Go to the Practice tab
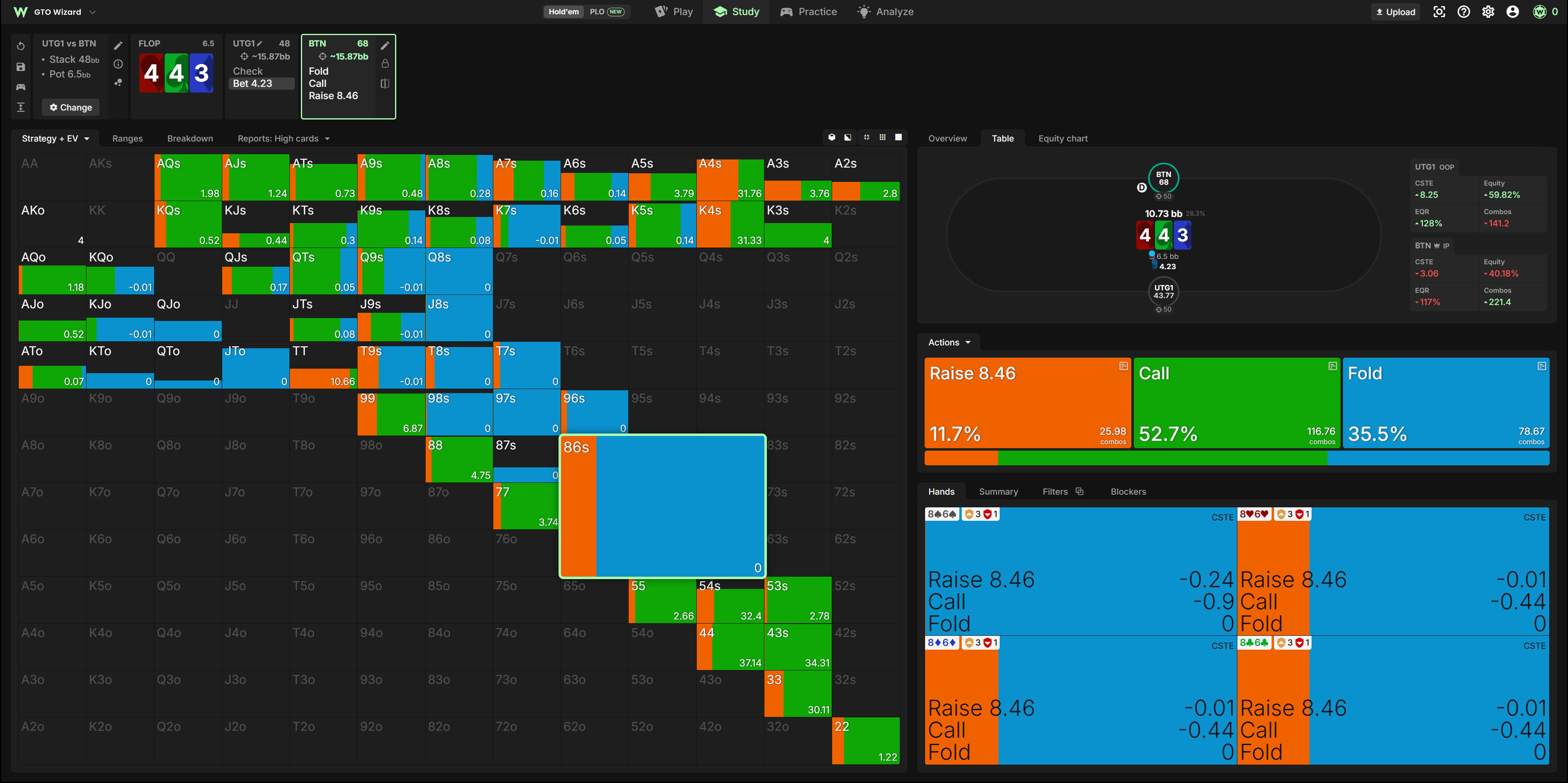Screen dimensions: 1568x783 tap(809, 11)
